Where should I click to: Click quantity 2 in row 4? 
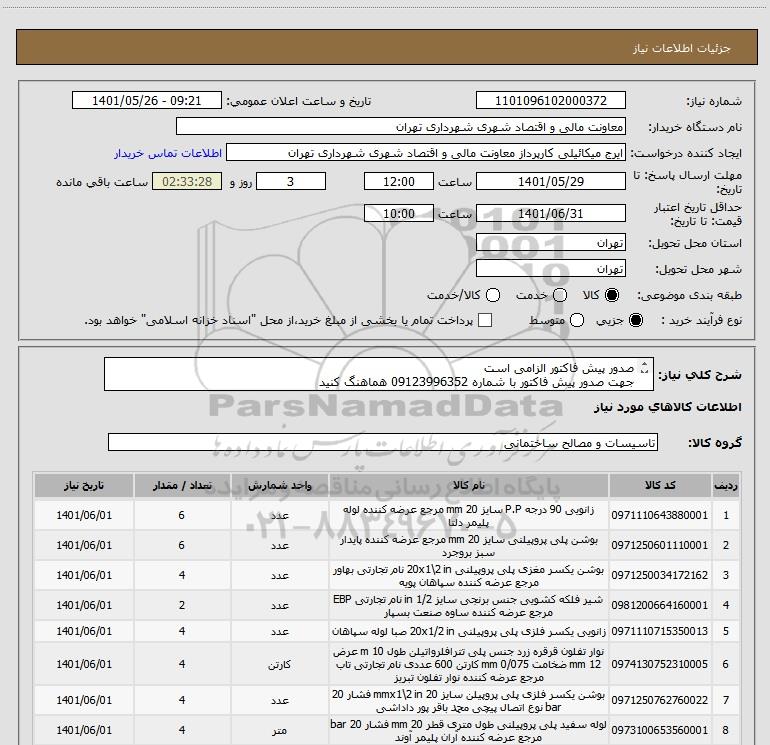click(x=182, y=605)
